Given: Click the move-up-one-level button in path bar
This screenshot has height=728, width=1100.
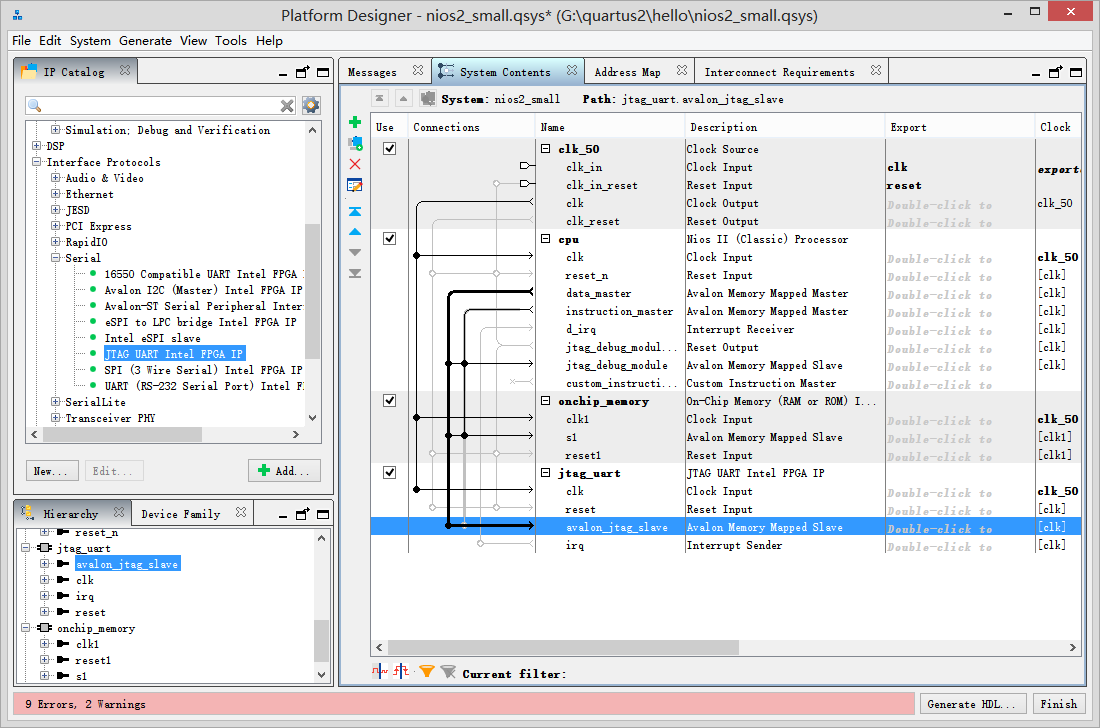Looking at the screenshot, I should pos(403,98).
